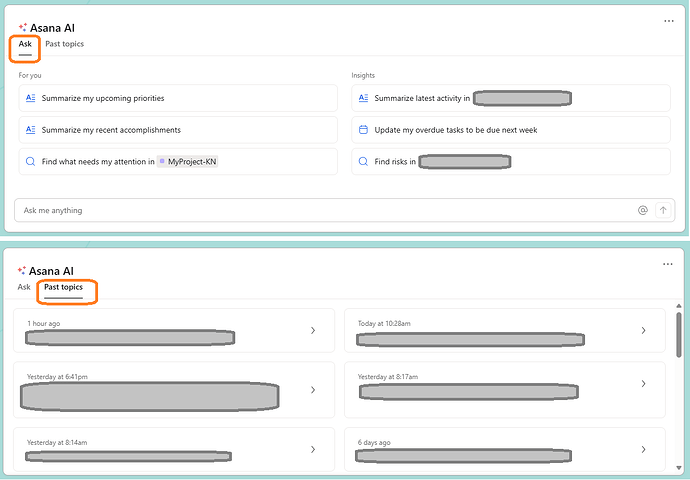The image size is (690, 480).
Task: Click the @ mention icon in the ask field
Action: 642,210
